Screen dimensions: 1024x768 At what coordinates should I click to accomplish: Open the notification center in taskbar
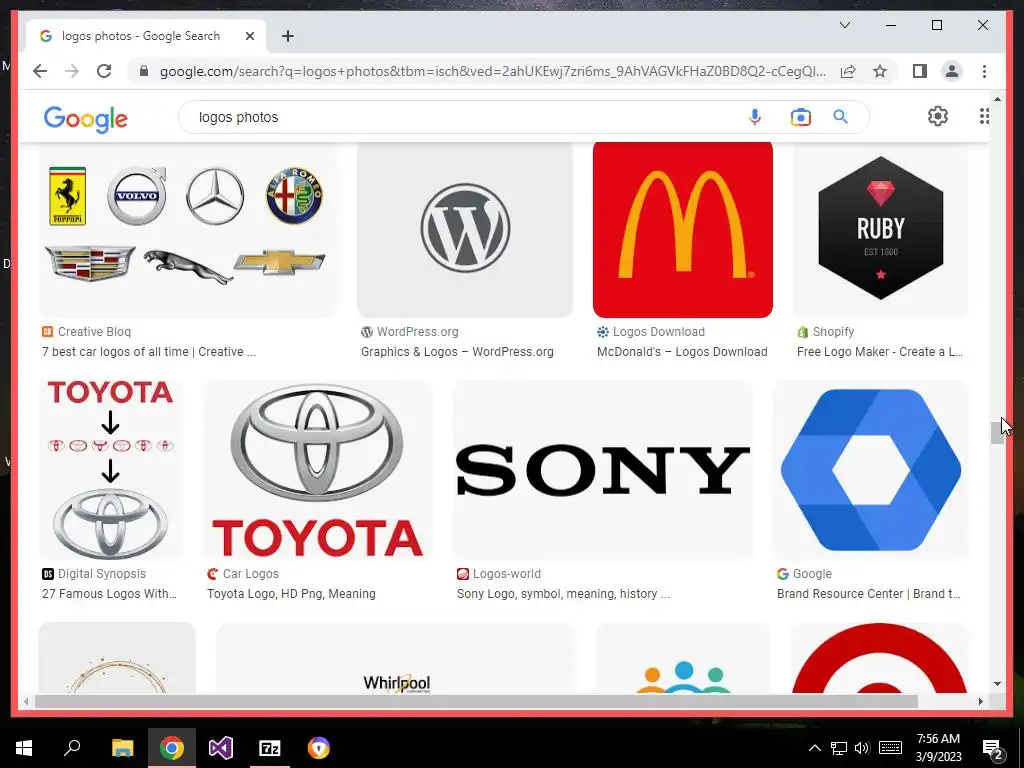[993, 748]
